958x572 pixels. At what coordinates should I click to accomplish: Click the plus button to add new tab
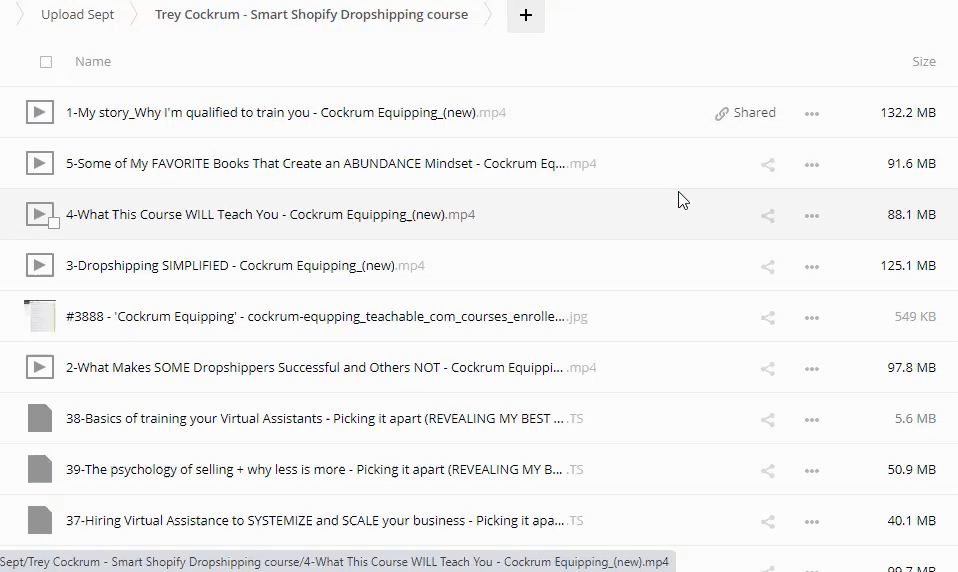526,15
